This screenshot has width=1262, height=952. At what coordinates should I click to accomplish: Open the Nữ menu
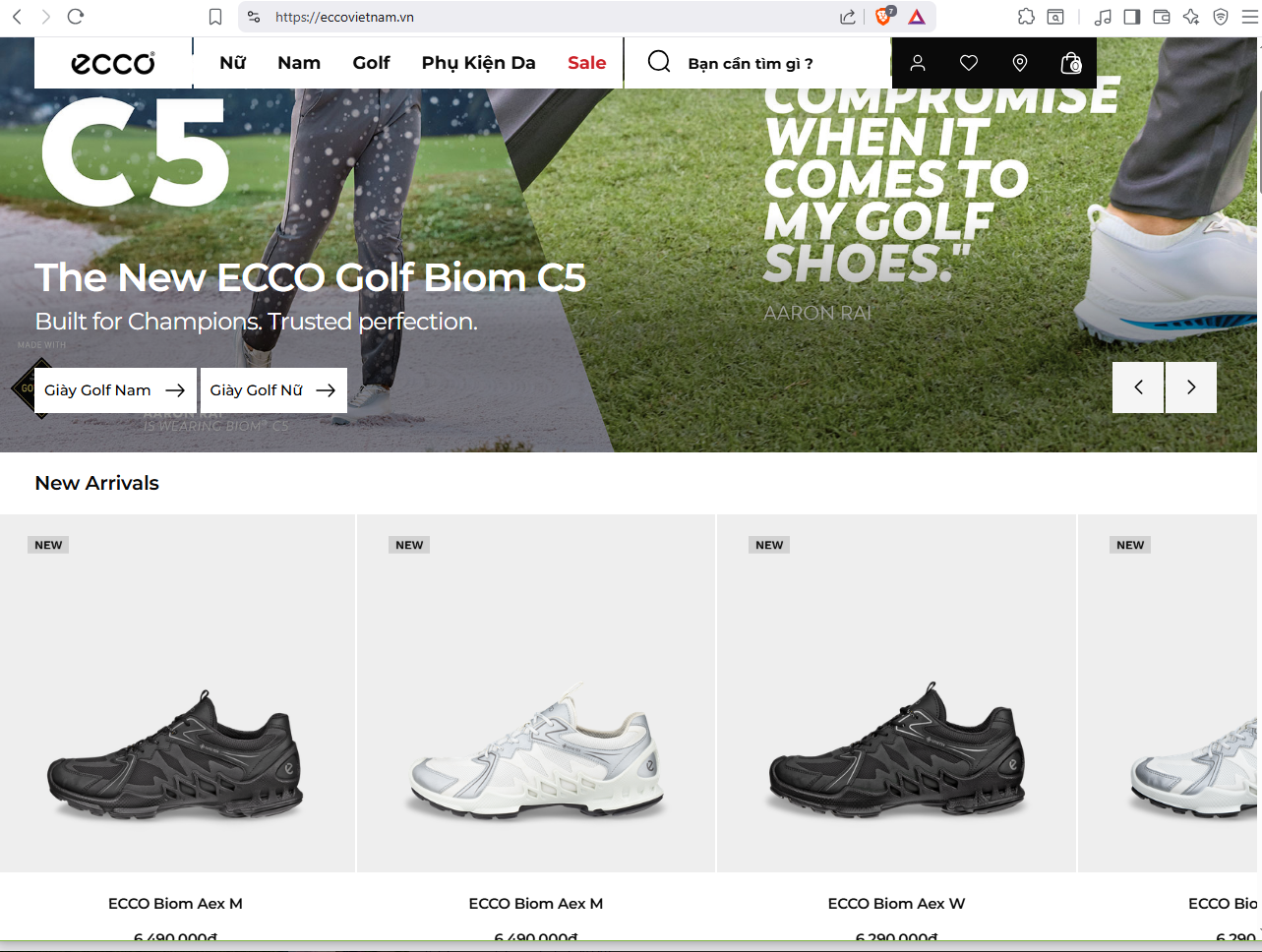pos(232,63)
